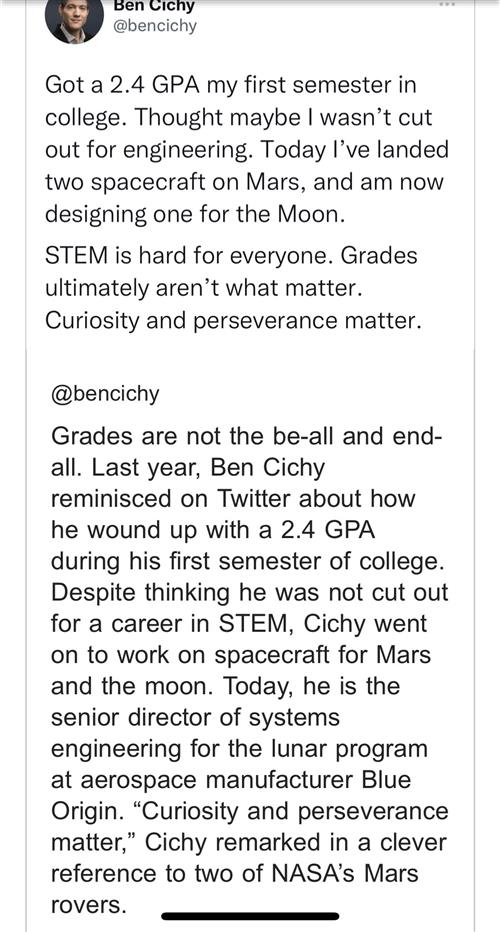Tap the line 'designing one for the Moon.'
The height and width of the screenshot is (932, 500).
[195, 214]
